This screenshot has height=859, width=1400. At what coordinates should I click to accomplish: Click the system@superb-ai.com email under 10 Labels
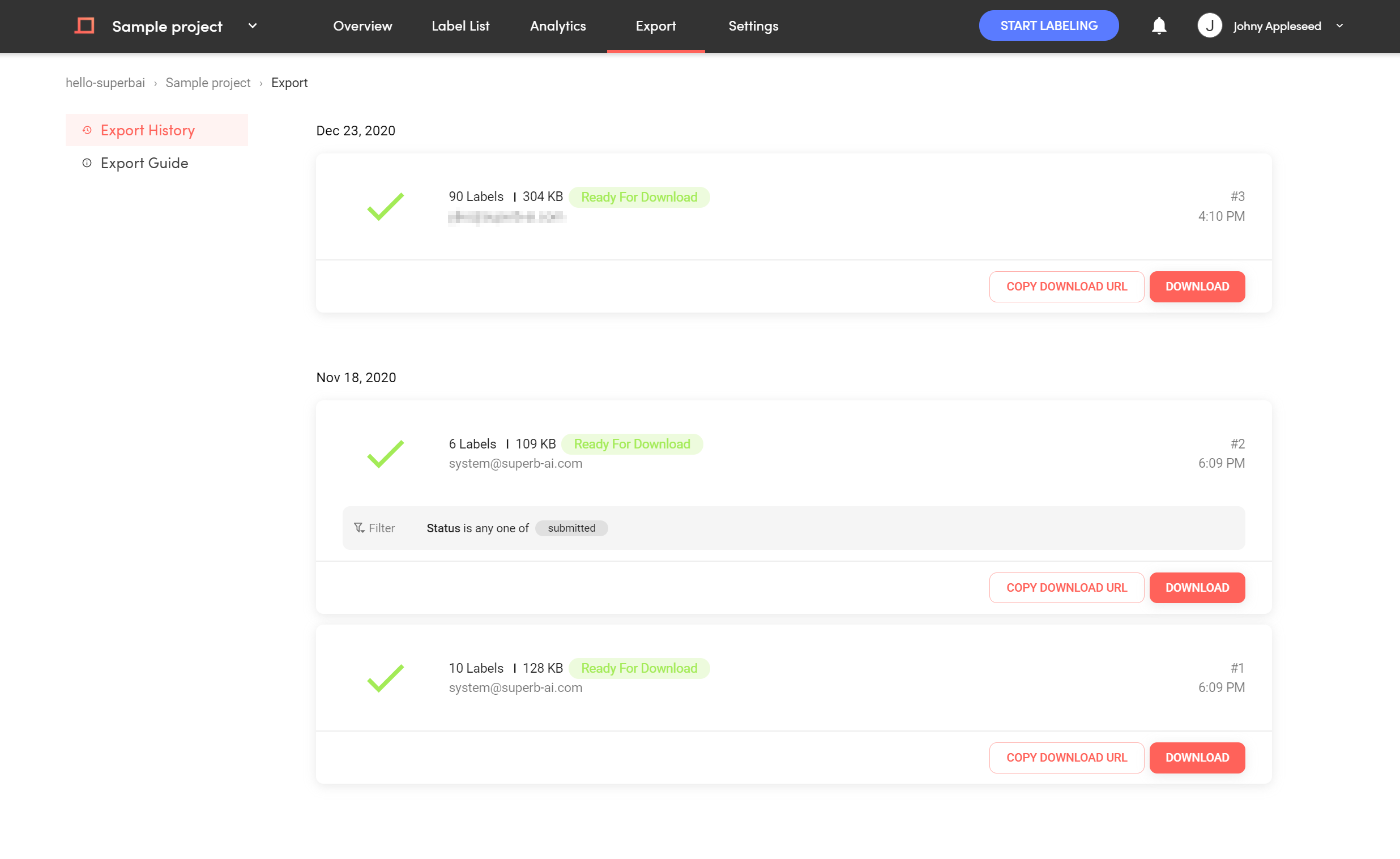[515, 687]
